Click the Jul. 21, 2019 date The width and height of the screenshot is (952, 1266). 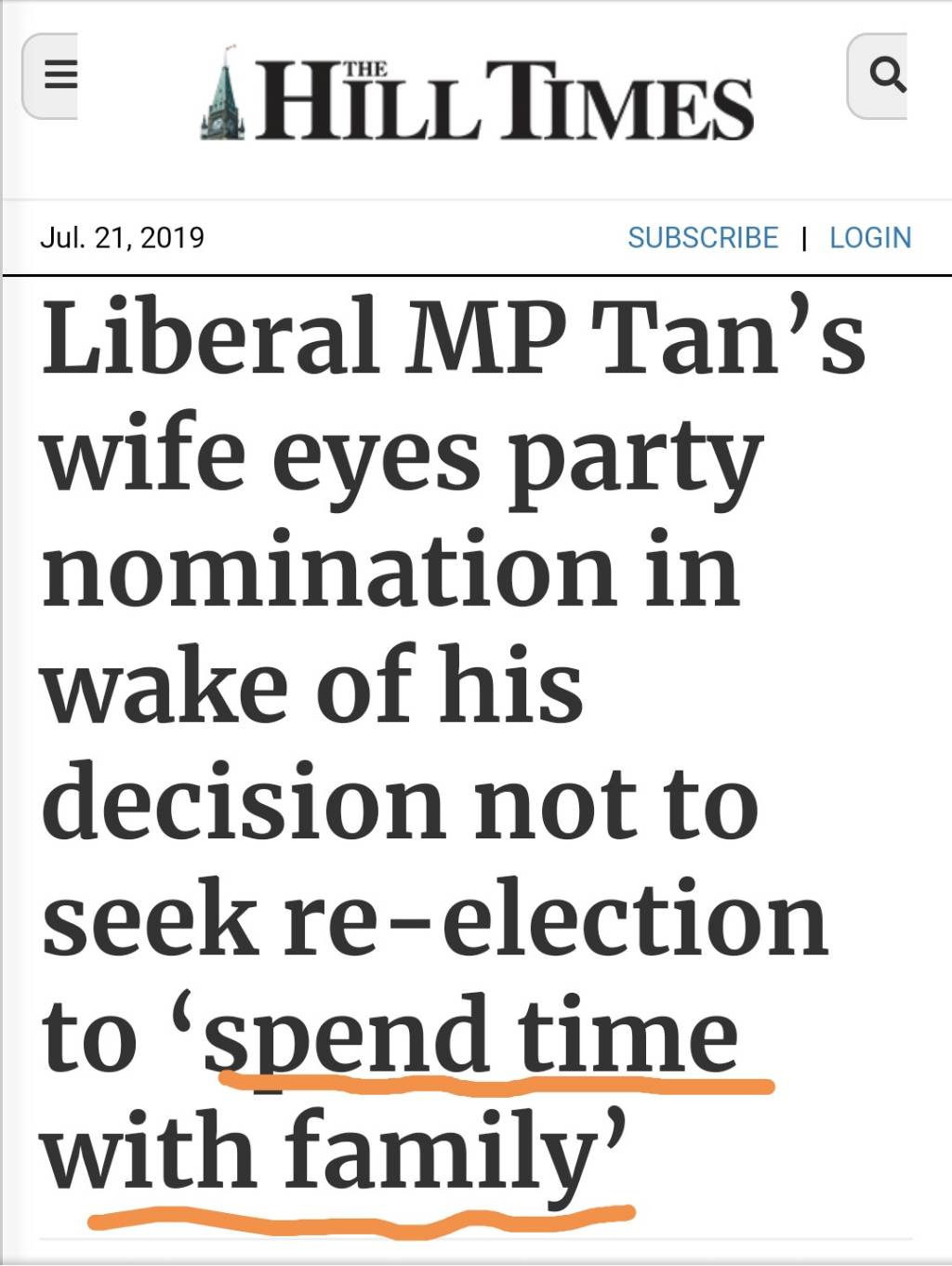click(122, 238)
